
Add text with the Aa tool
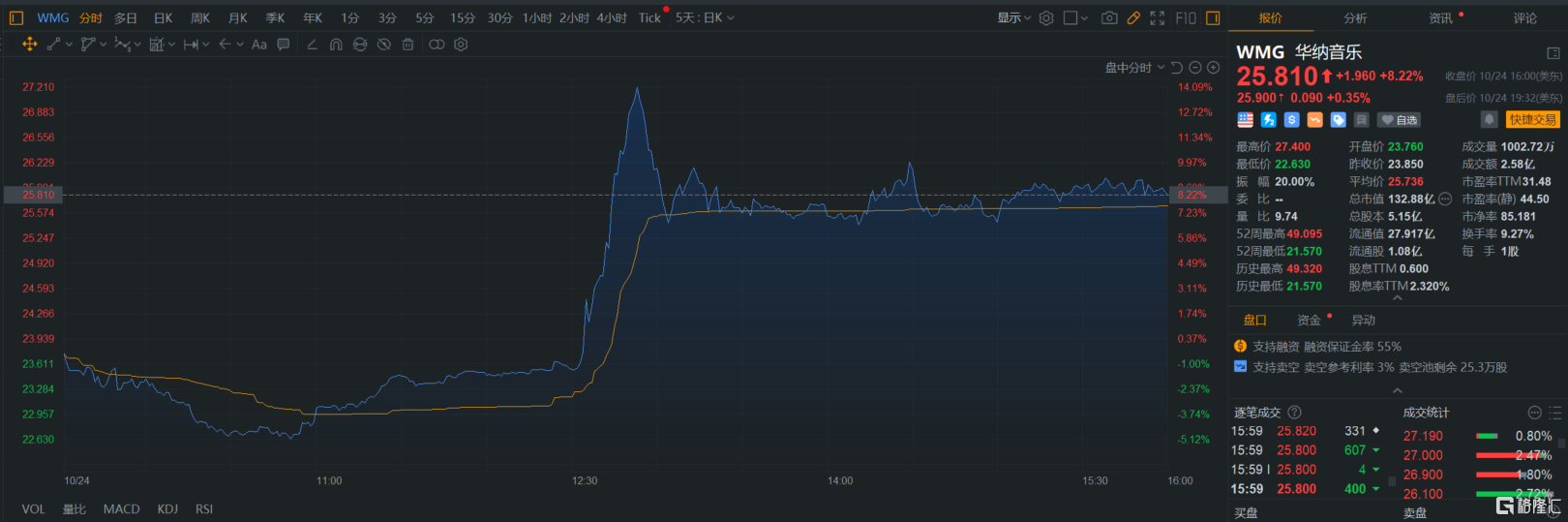tap(258, 45)
